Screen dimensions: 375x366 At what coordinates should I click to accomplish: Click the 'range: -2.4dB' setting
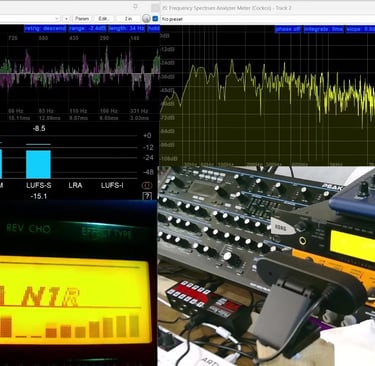(87, 28)
